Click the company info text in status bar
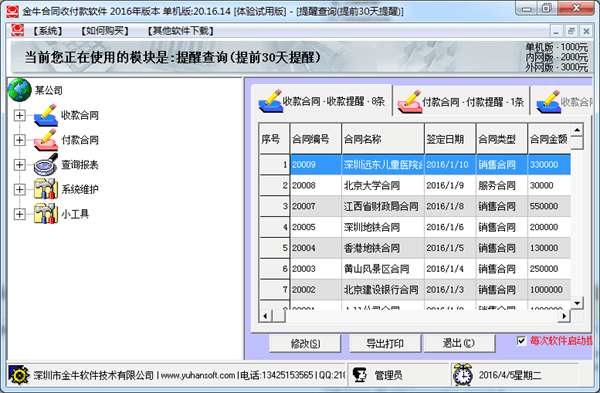 click(x=189, y=375)
